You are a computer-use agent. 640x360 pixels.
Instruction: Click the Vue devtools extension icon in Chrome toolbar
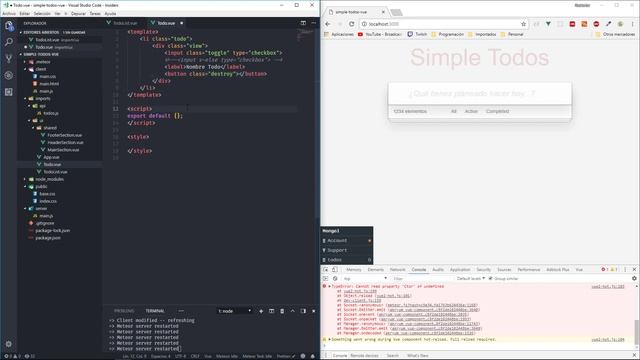tap(548, 24)
